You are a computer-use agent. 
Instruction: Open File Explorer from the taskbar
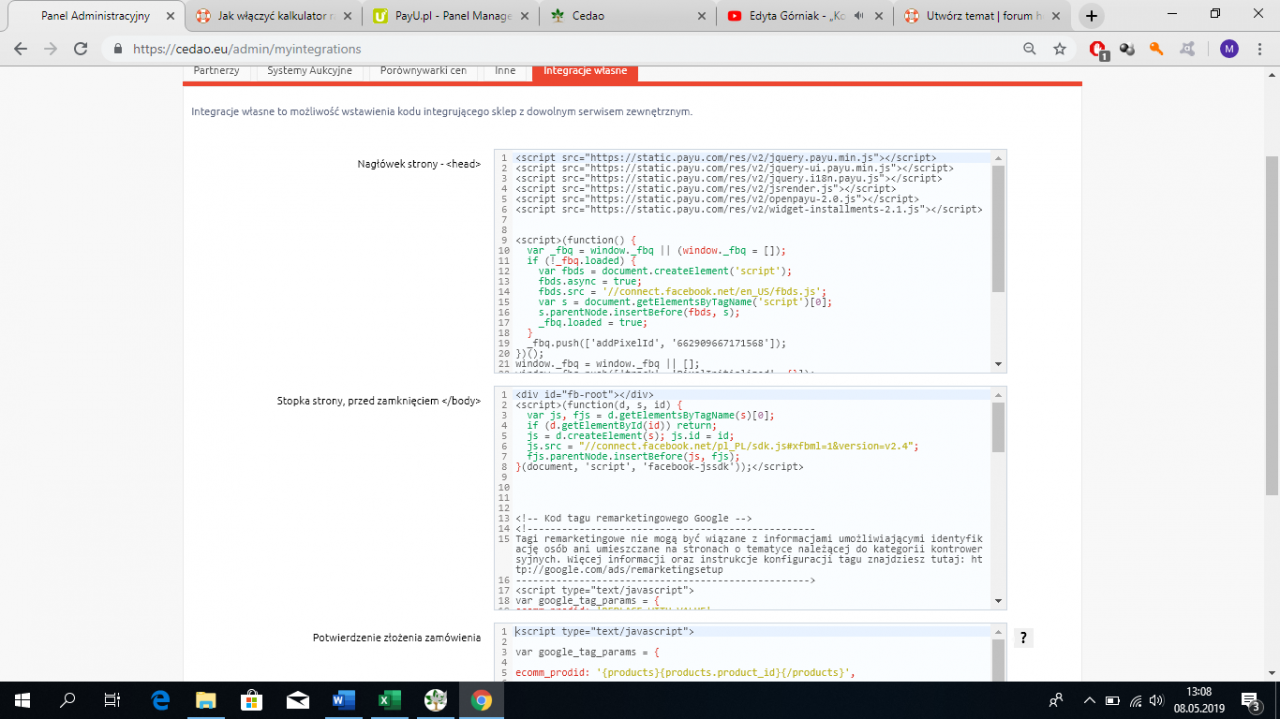[x=206, y=700]
